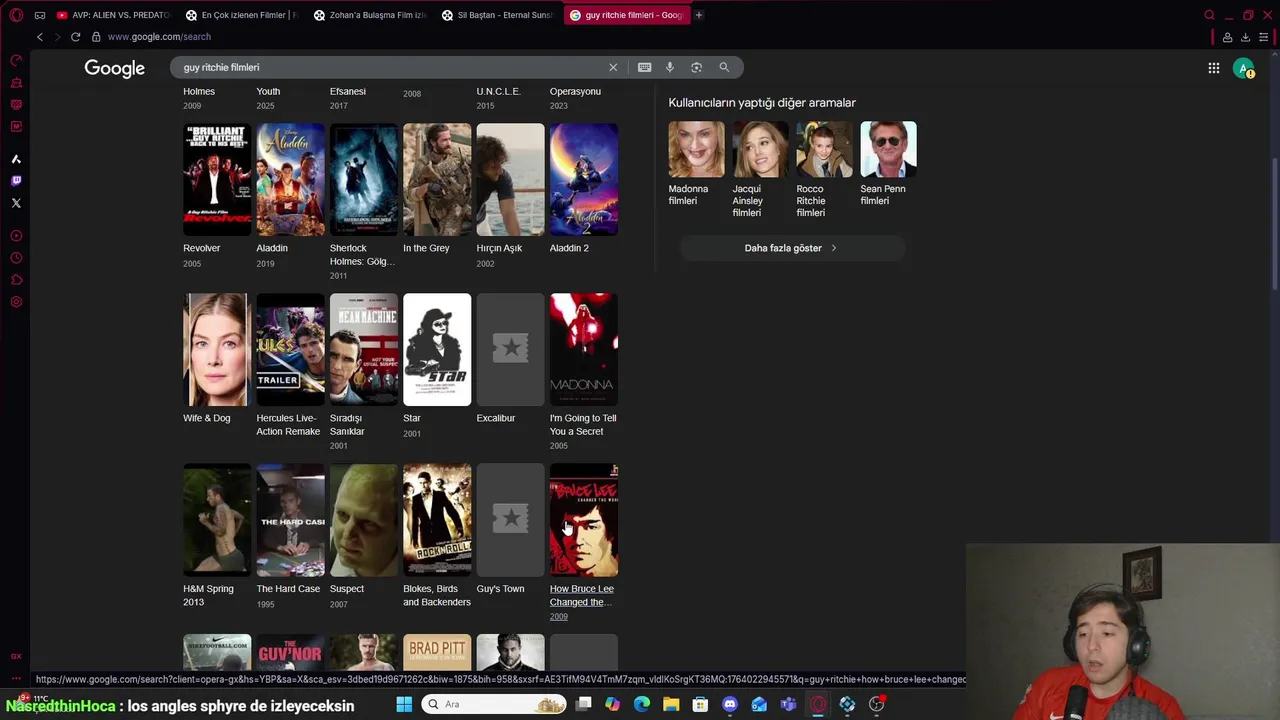The width and height of the screenshot is (1280, 720).
Task: Select the Aladdin 2019 poster
Action: [x=290, y=180]
